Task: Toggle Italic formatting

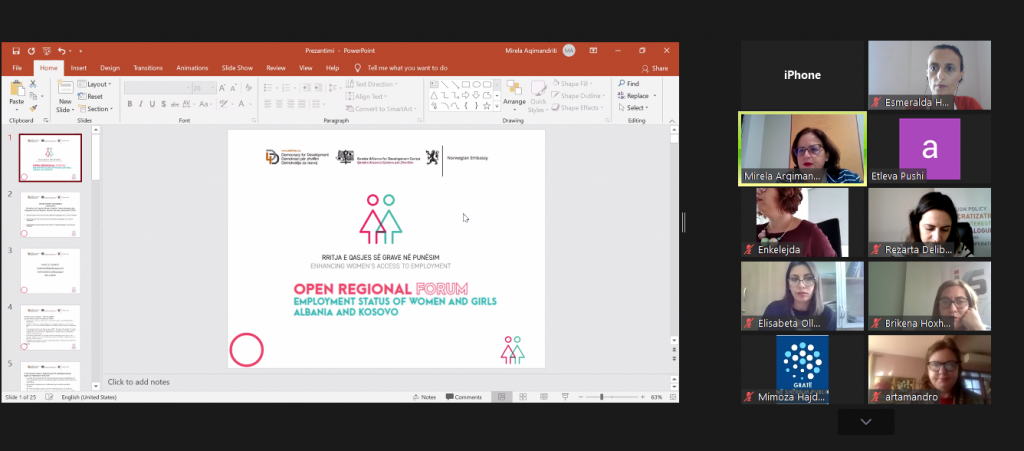Action: pyautogui.click(x=141, y=104)
